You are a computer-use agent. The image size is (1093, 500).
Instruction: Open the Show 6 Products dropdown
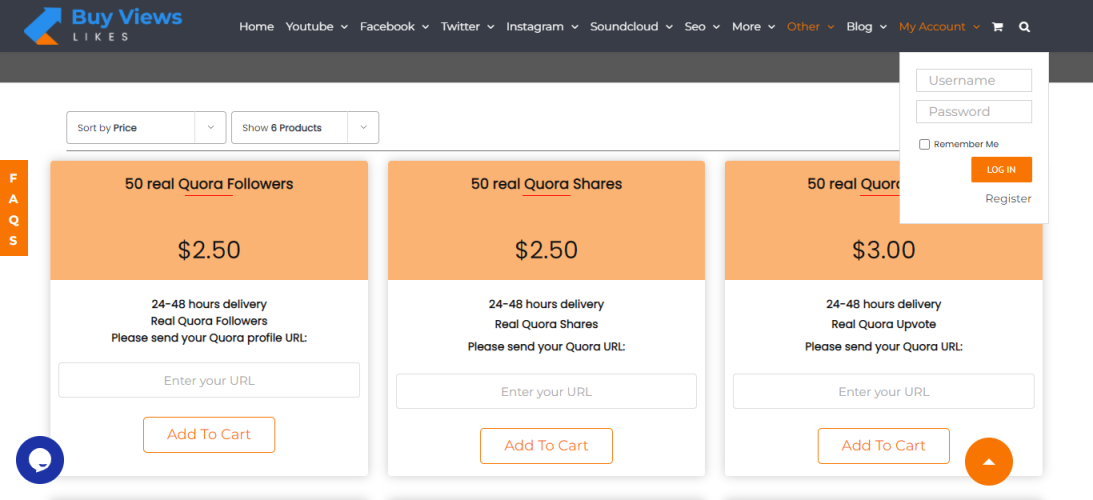click(304, 128)
